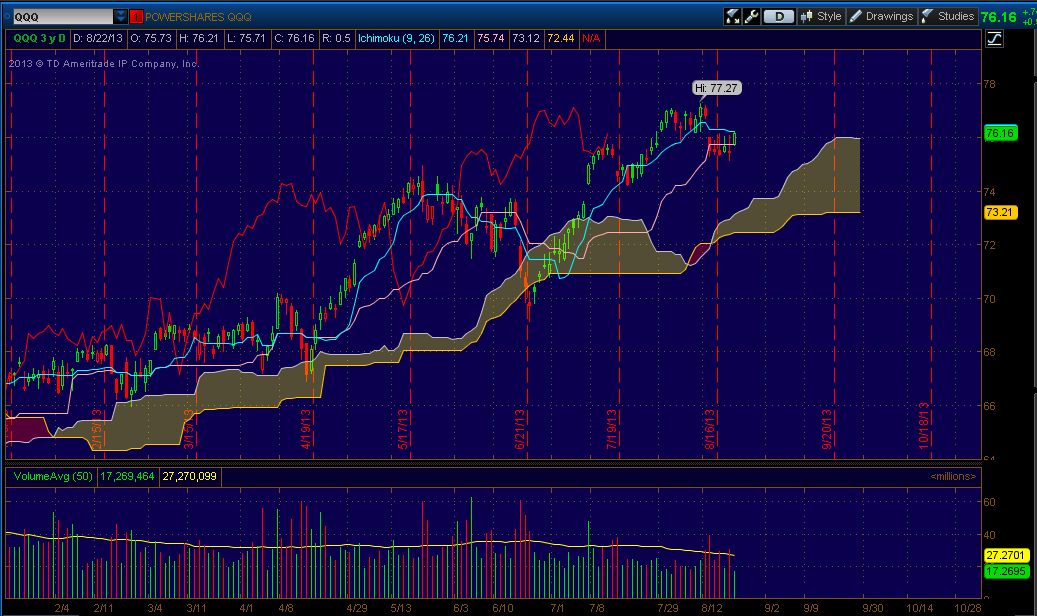Click the 6/21/13 expiration date marker
The height and width of the screenshot is (616, 1037).
(x=520, y=429)
